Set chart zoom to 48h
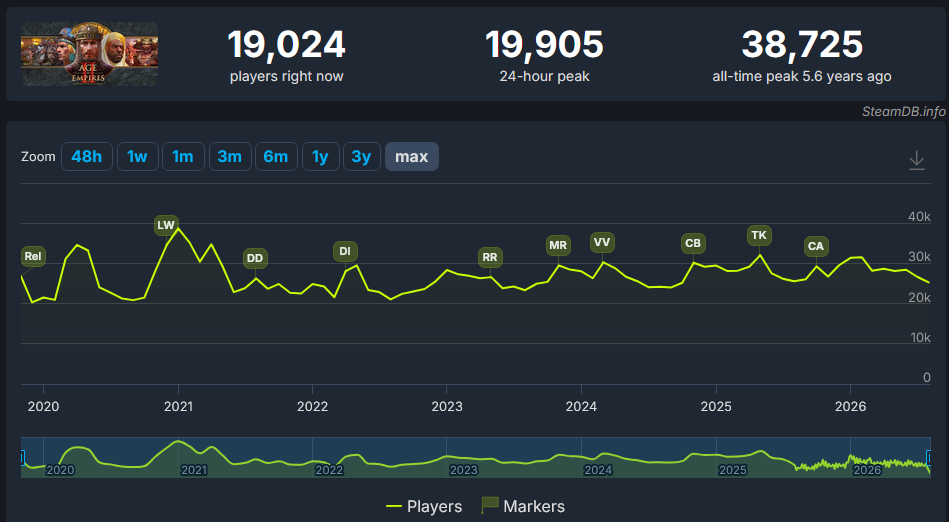Viewport: 949px width, 522px height. pos(87,156)
